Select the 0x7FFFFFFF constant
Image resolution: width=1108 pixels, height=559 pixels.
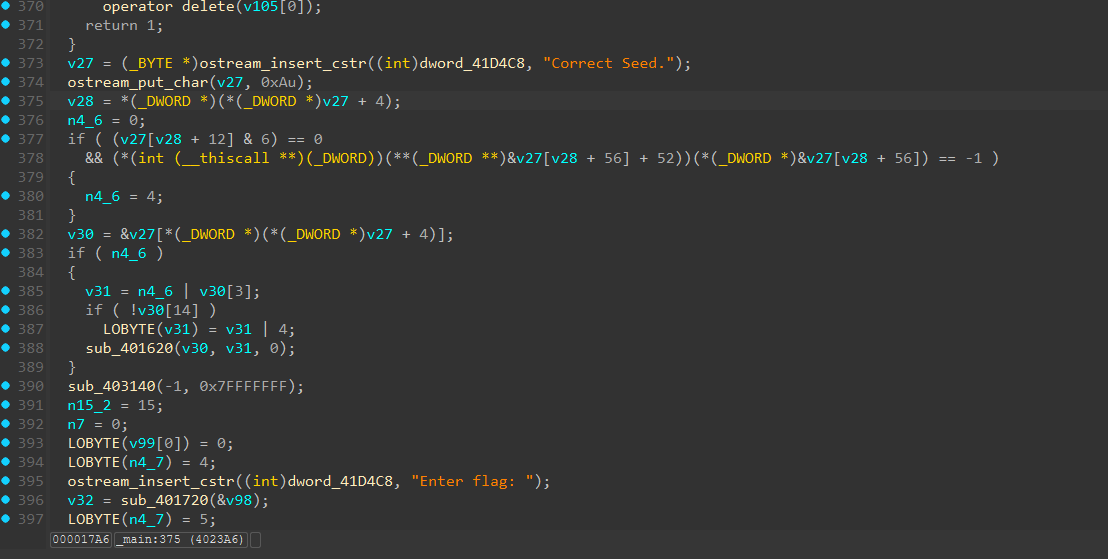[x=243, y=386]
